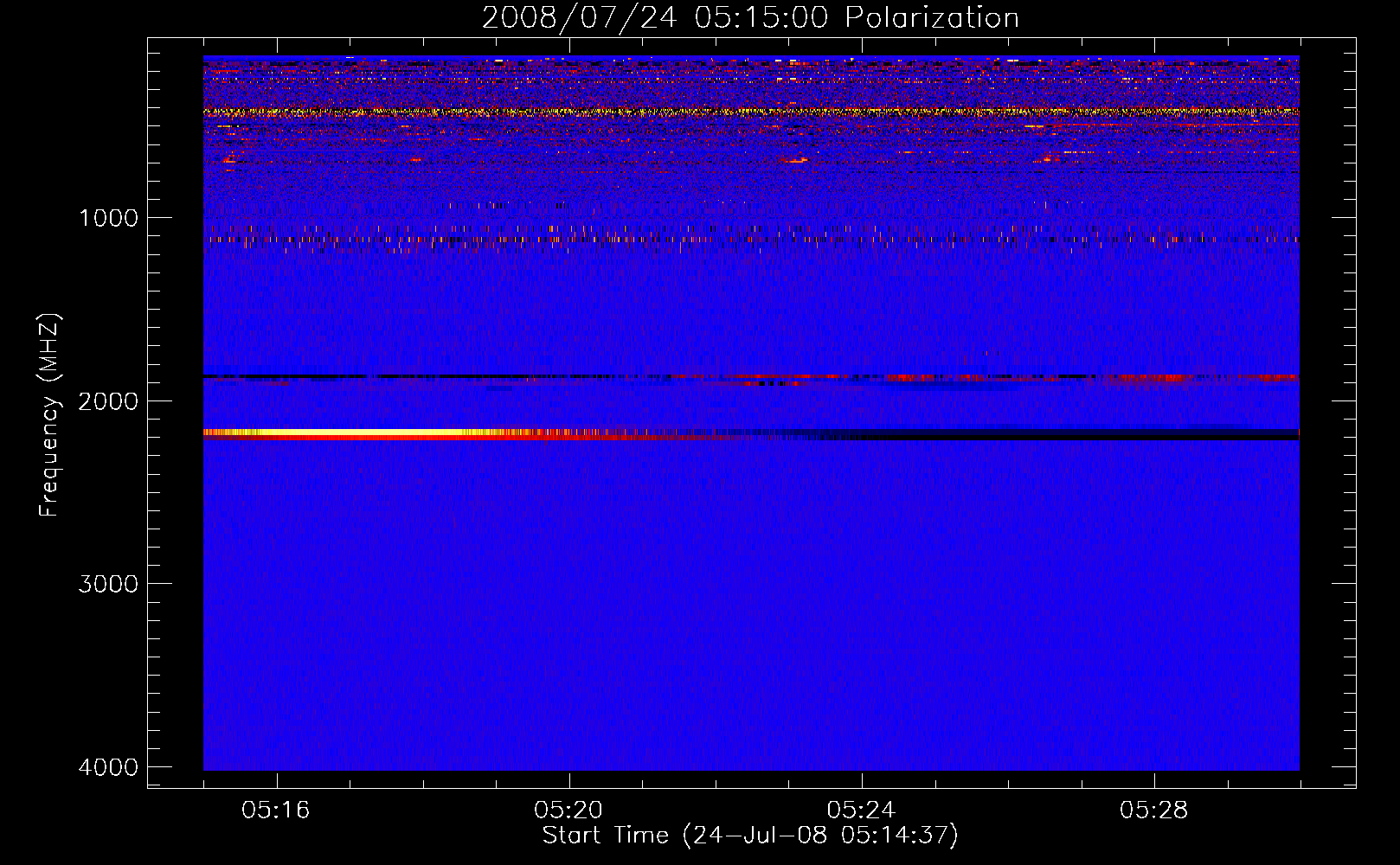Click the 2000 frequency tick label
The image size is (1400, 865).
click(x=108, y=401)
